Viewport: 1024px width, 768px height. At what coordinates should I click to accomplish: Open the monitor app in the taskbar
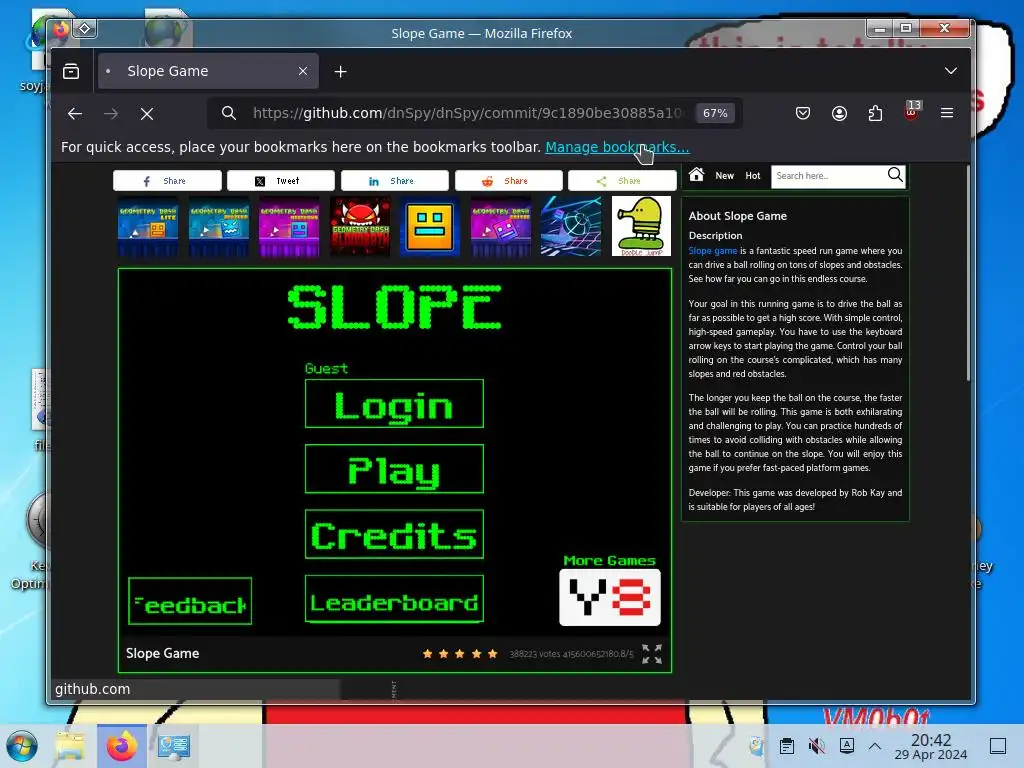(x=173, y=746)
